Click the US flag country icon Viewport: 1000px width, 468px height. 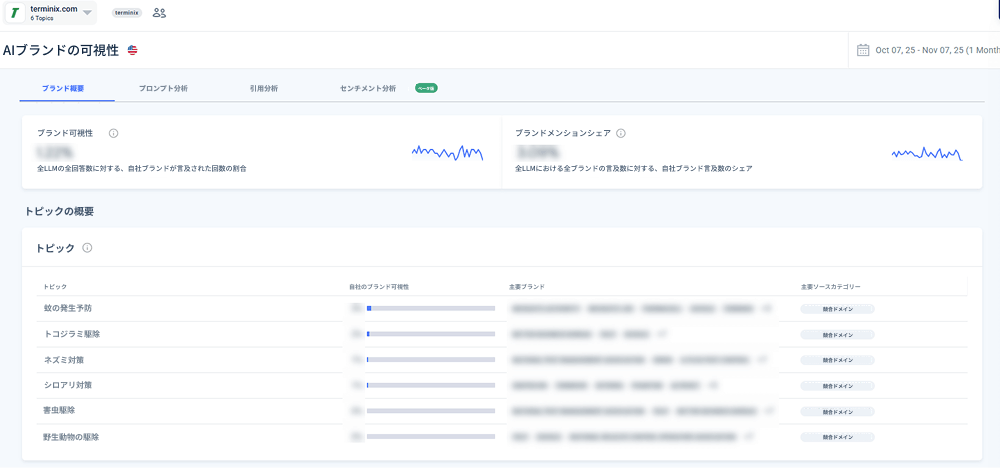click(x=133, y=50)
